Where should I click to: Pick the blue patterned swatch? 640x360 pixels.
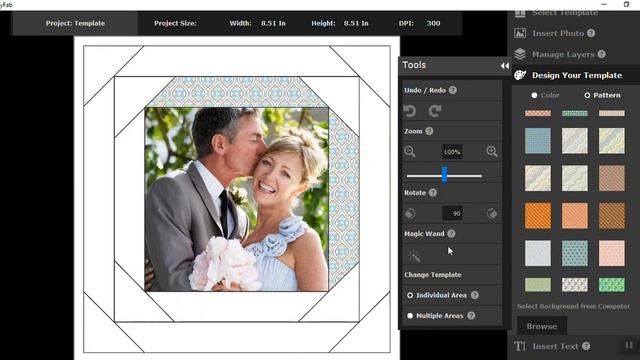[538, 141]
